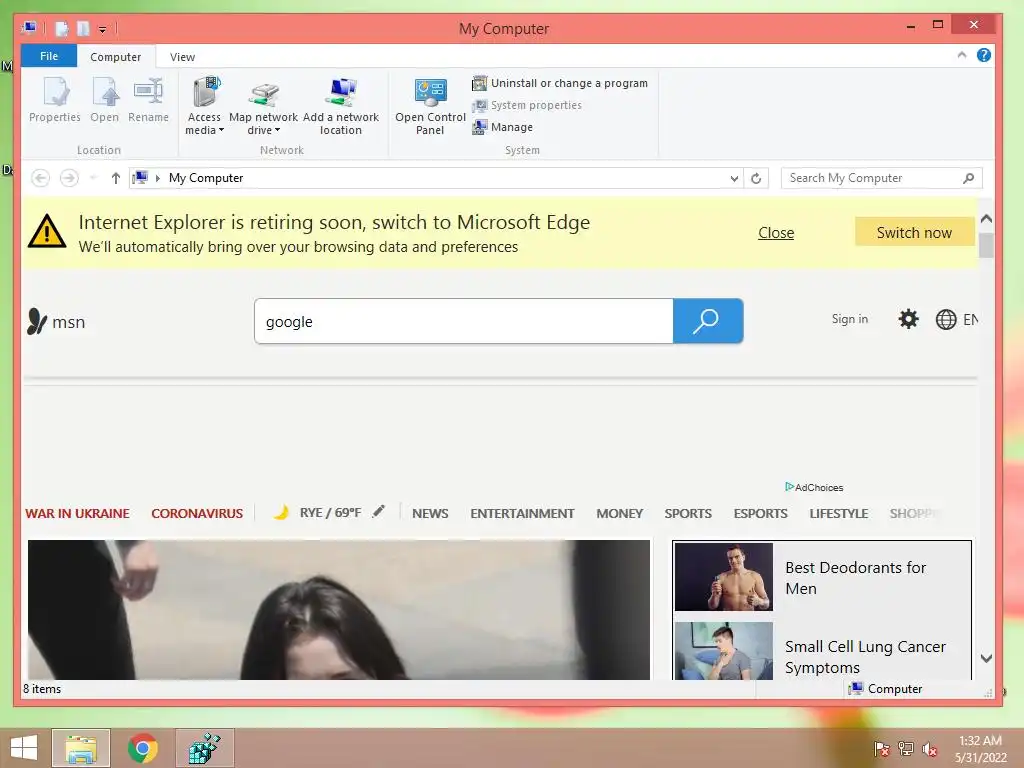Click the Small Cell Lung Cancer Symptoms thumbnail
The image size is (1024, 768).
point(724,650)
